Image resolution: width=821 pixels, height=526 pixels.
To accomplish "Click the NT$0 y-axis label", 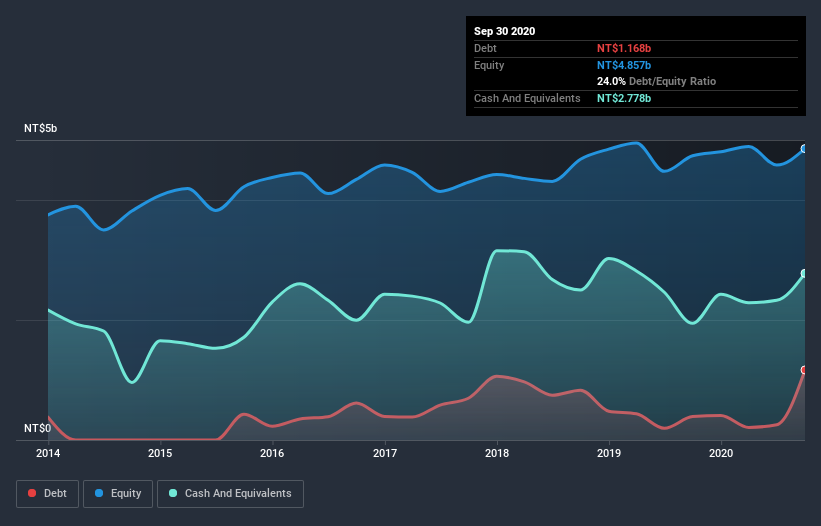I will click(38, 428).
